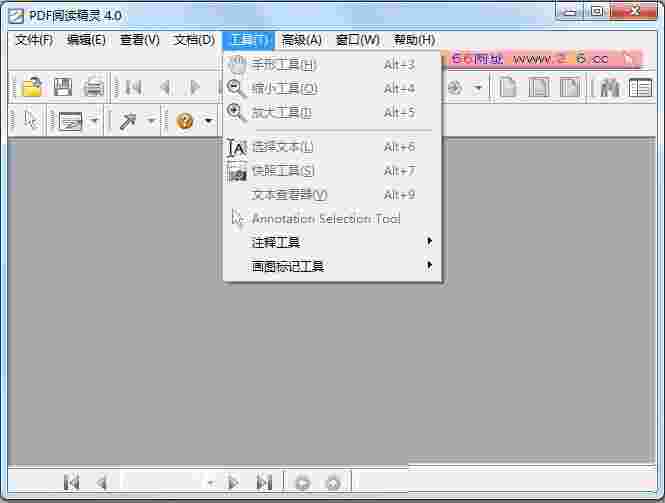Image resolution: width=665 pixels, height=503 pixels.
Task: Open the 文件(F) menu
Action: pyautogui.click(x=34, y=40)
